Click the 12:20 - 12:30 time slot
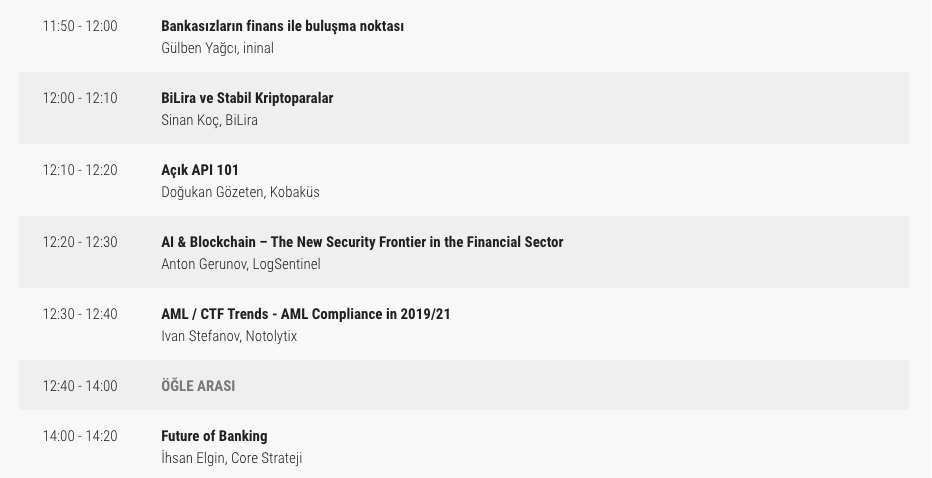 (79, 242)
